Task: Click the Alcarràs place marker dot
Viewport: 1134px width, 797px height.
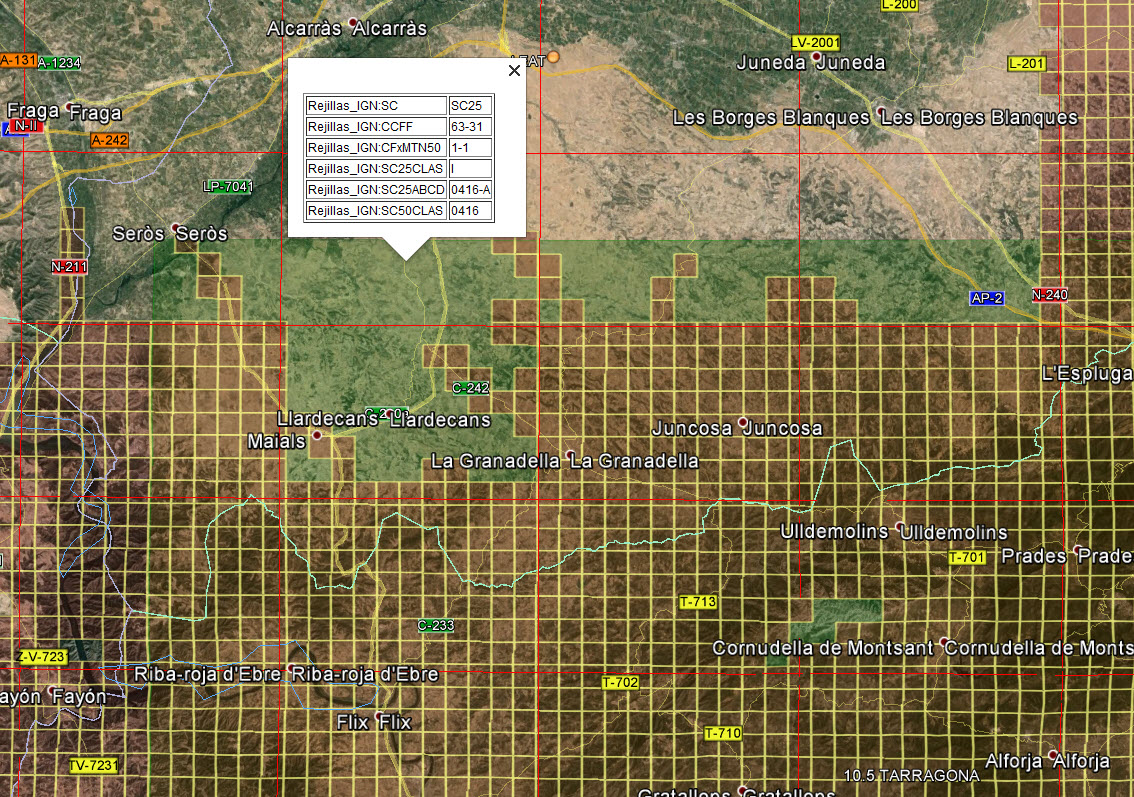Action: [x=353, y=22]
